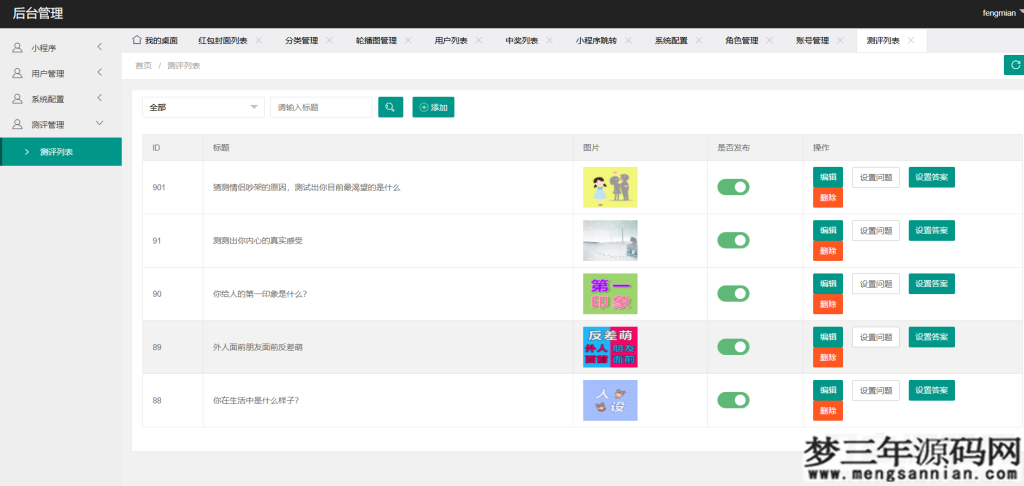Screen dimensions: 1024x486
Task: Click 设置问题 for ID 91
Action: point(876,231)
